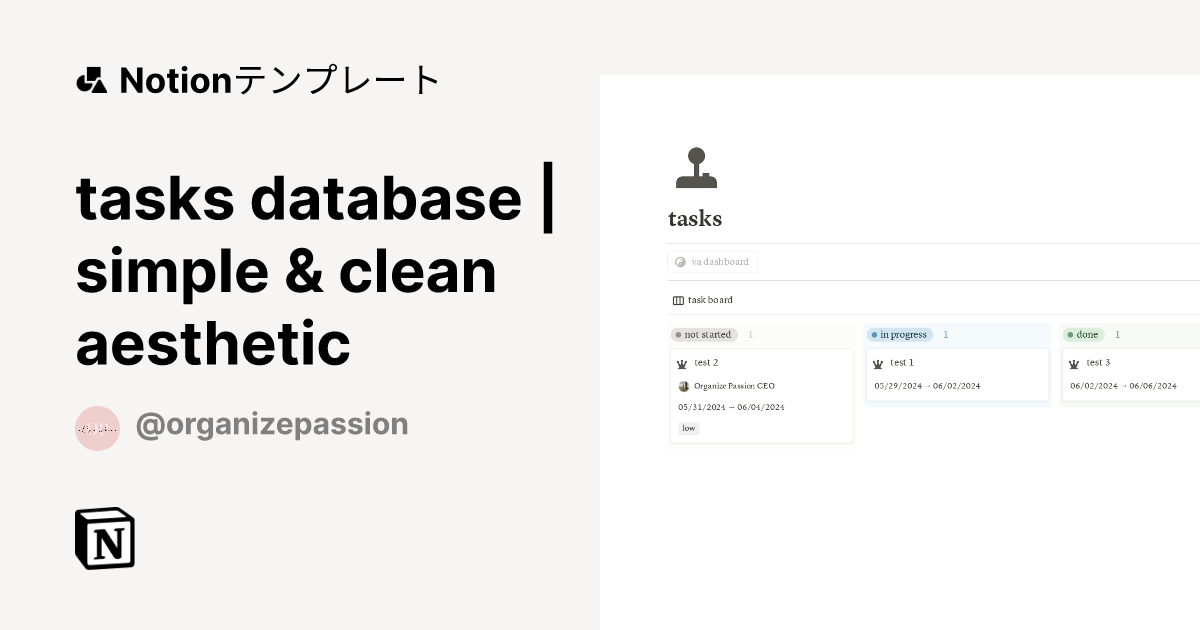Click the crown icon beside test 1
1200x630 pixels.
pos(879,363)
